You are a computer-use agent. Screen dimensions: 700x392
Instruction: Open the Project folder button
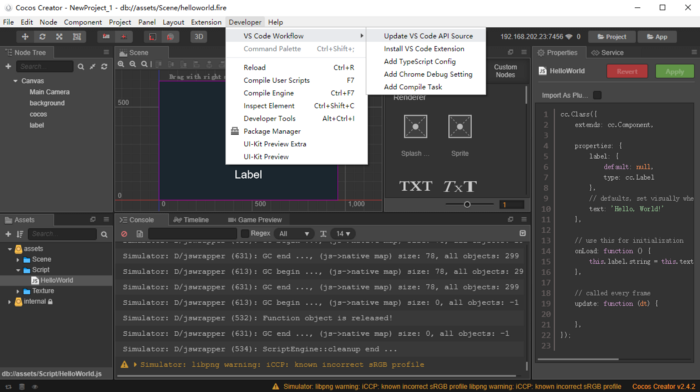click(612, 37)
